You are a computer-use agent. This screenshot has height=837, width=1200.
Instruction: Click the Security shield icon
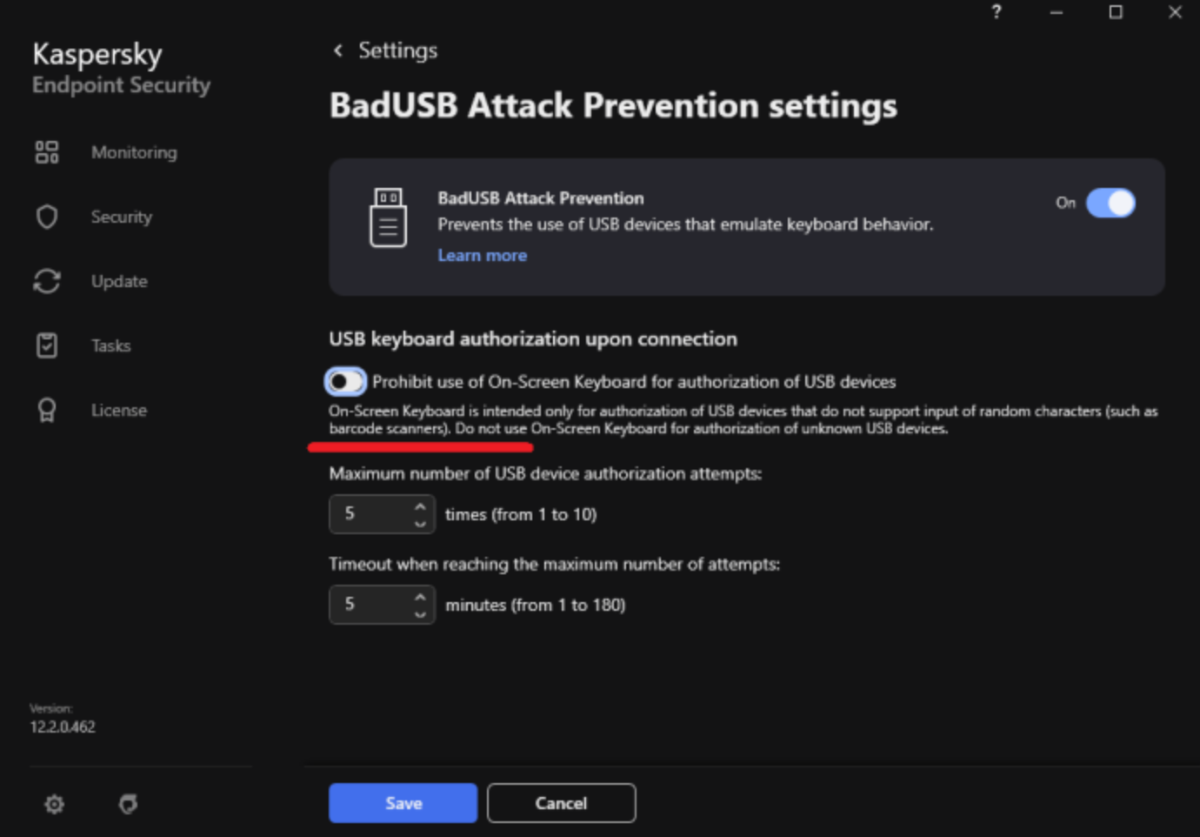[x=47, y=217]
